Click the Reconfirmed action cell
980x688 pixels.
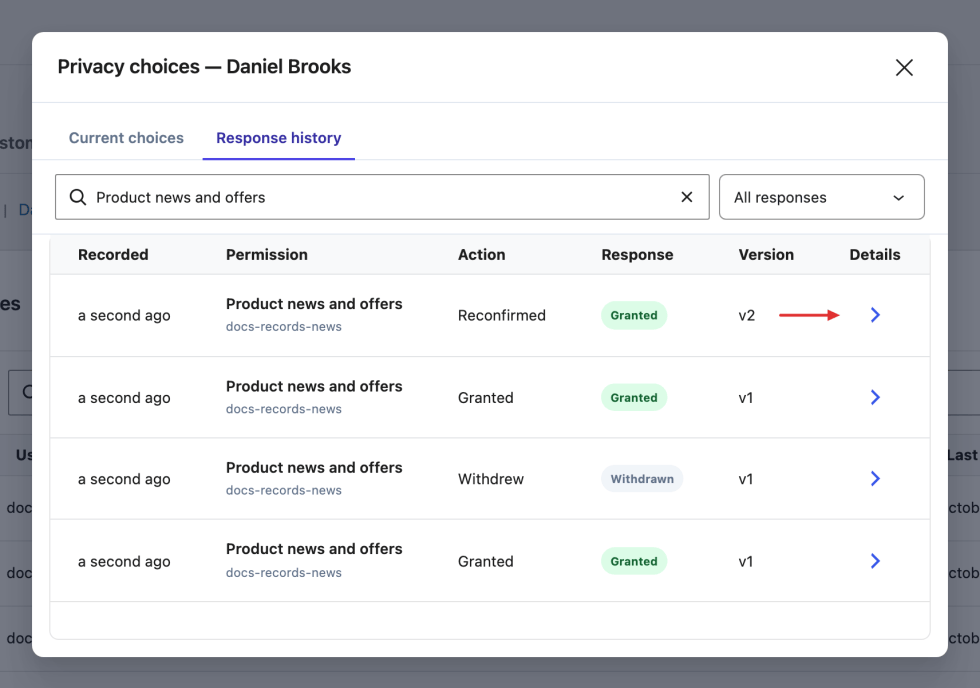501,315
